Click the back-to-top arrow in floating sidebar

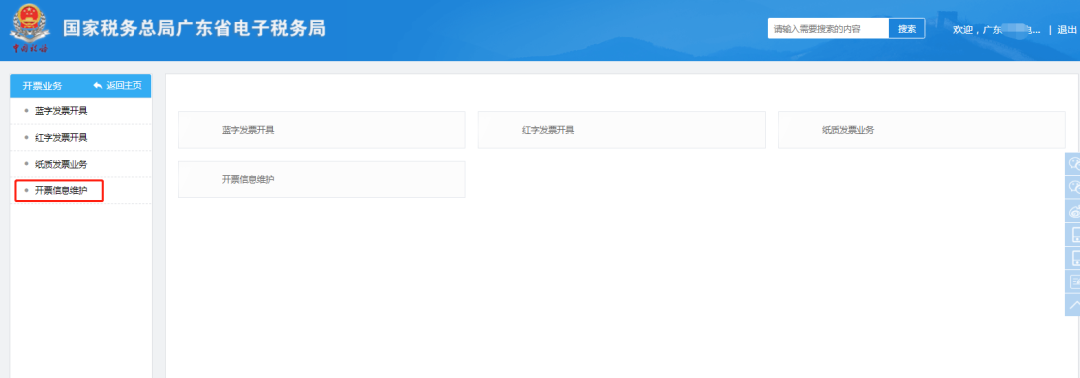1073,305
